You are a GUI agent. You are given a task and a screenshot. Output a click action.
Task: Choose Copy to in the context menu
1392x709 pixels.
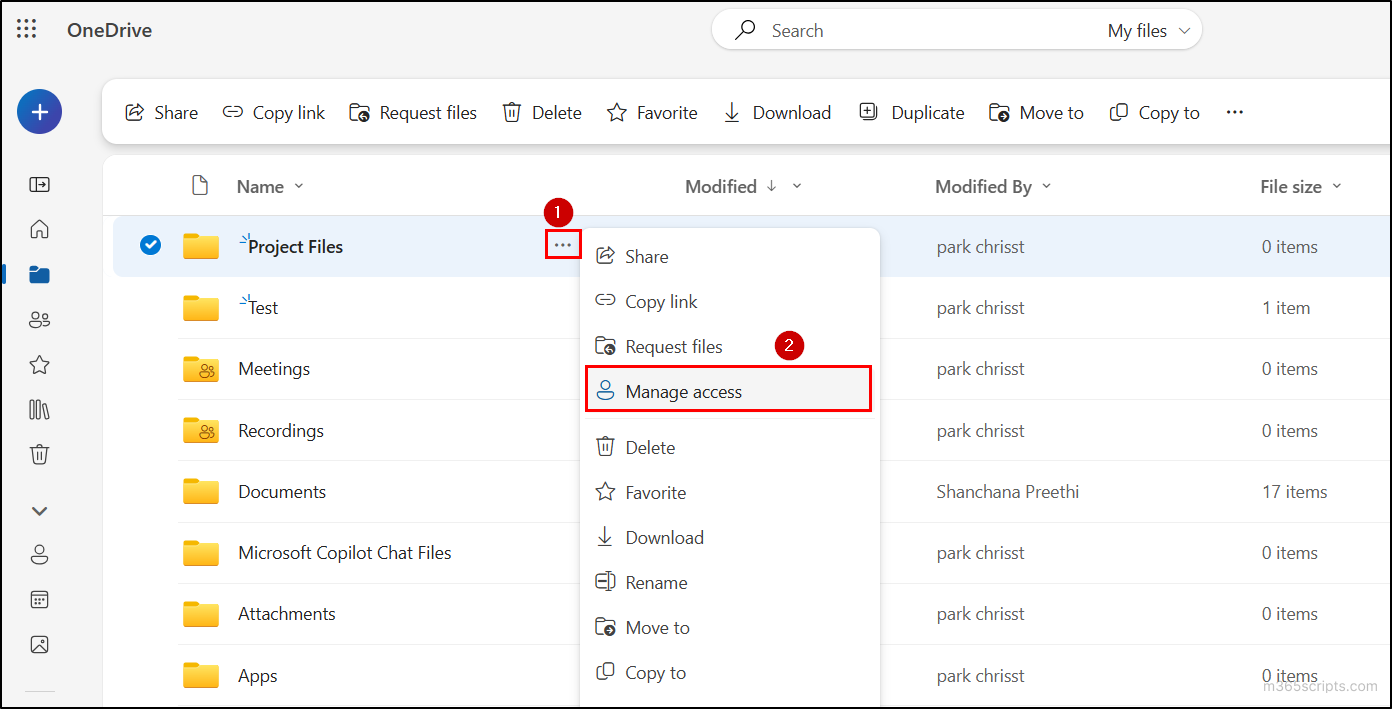pos(730,672)
